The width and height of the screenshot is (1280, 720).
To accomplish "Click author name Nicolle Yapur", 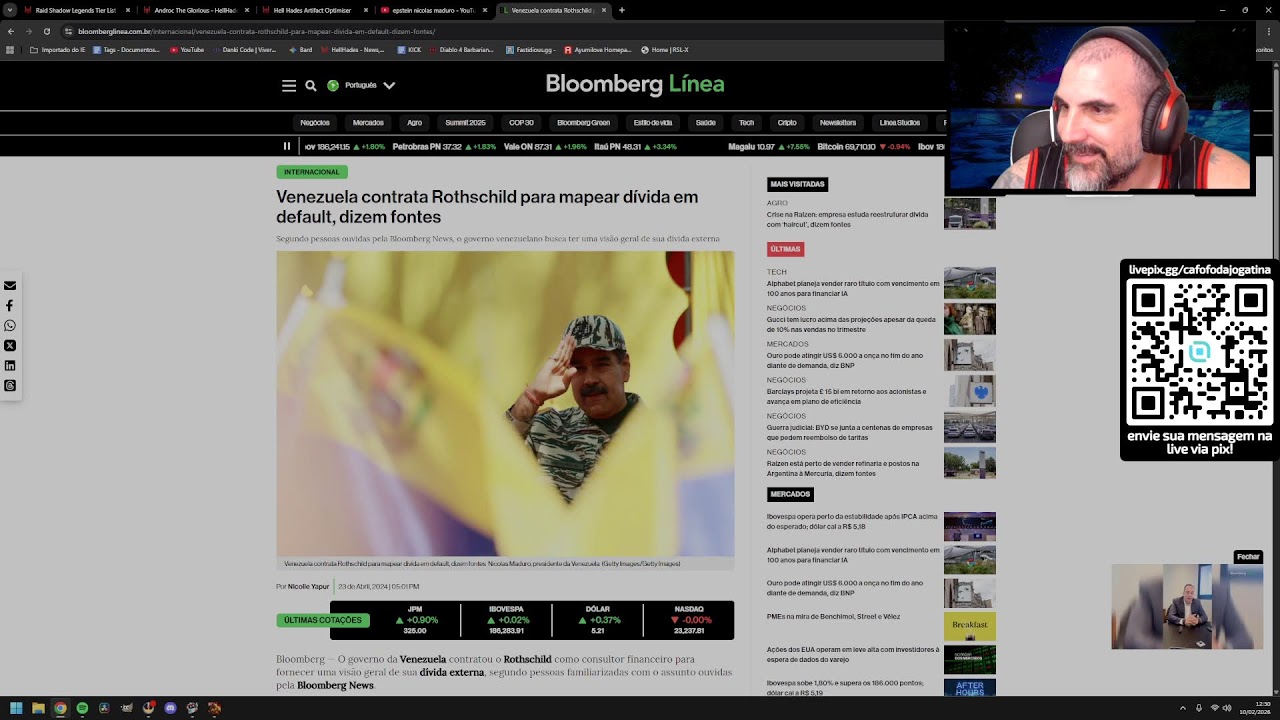I will (x=308, y=587).
